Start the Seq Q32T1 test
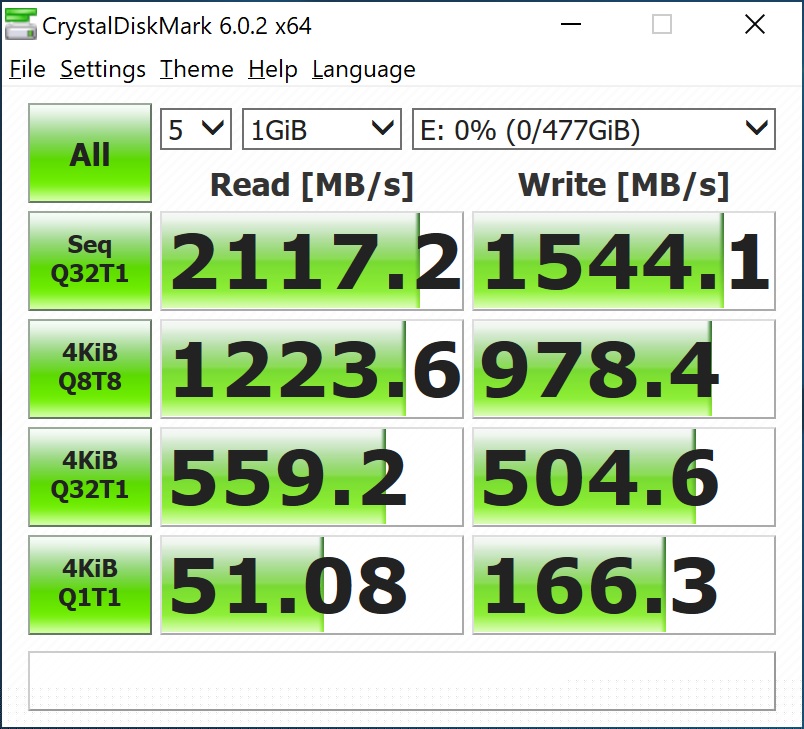 point(90,260)
